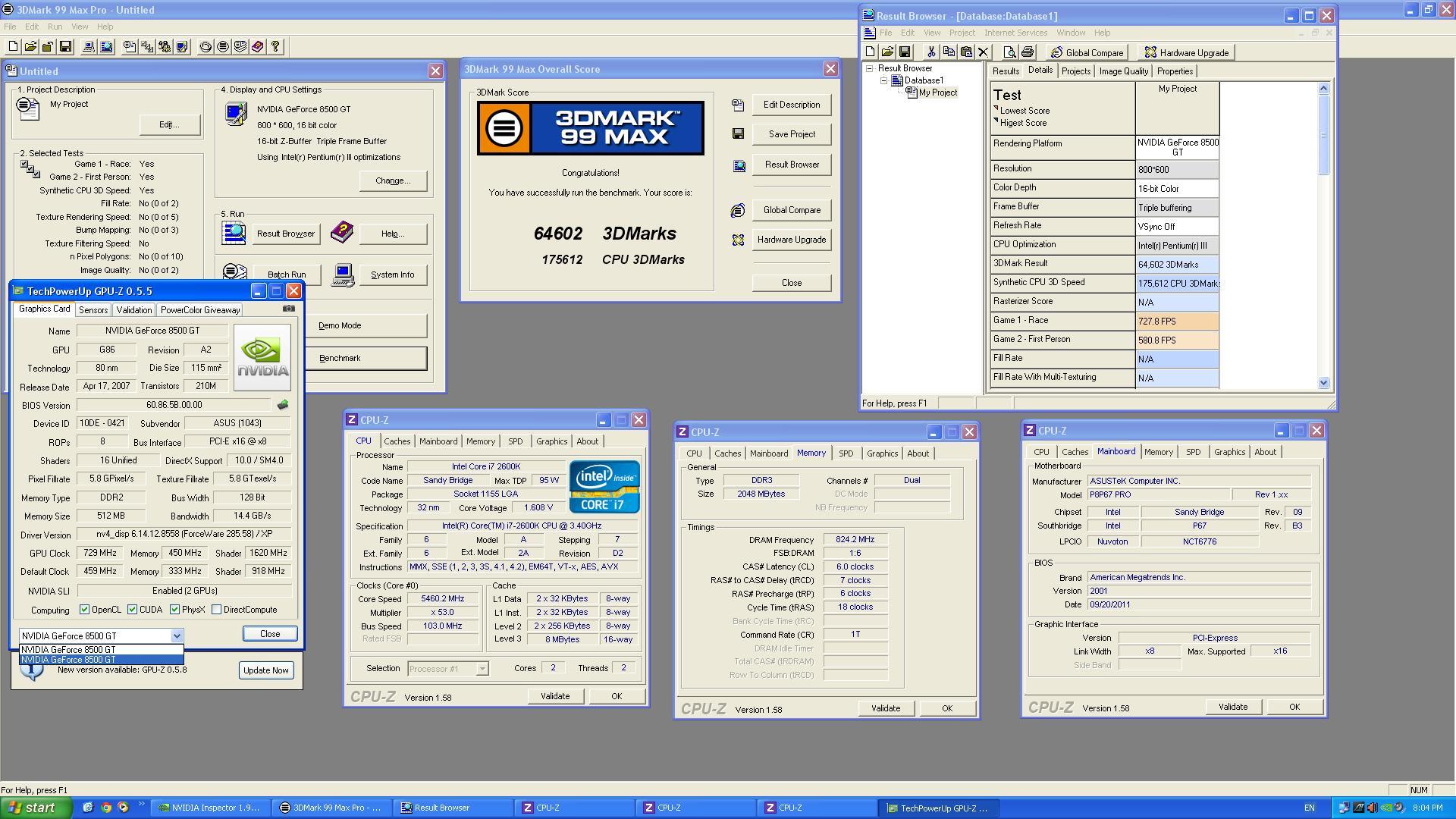Toggle the DirectCompute checkbox in GPU-Z
The width and height of the screenshot is (1456, 819).
pyautogui.click(x=216, y=610)
